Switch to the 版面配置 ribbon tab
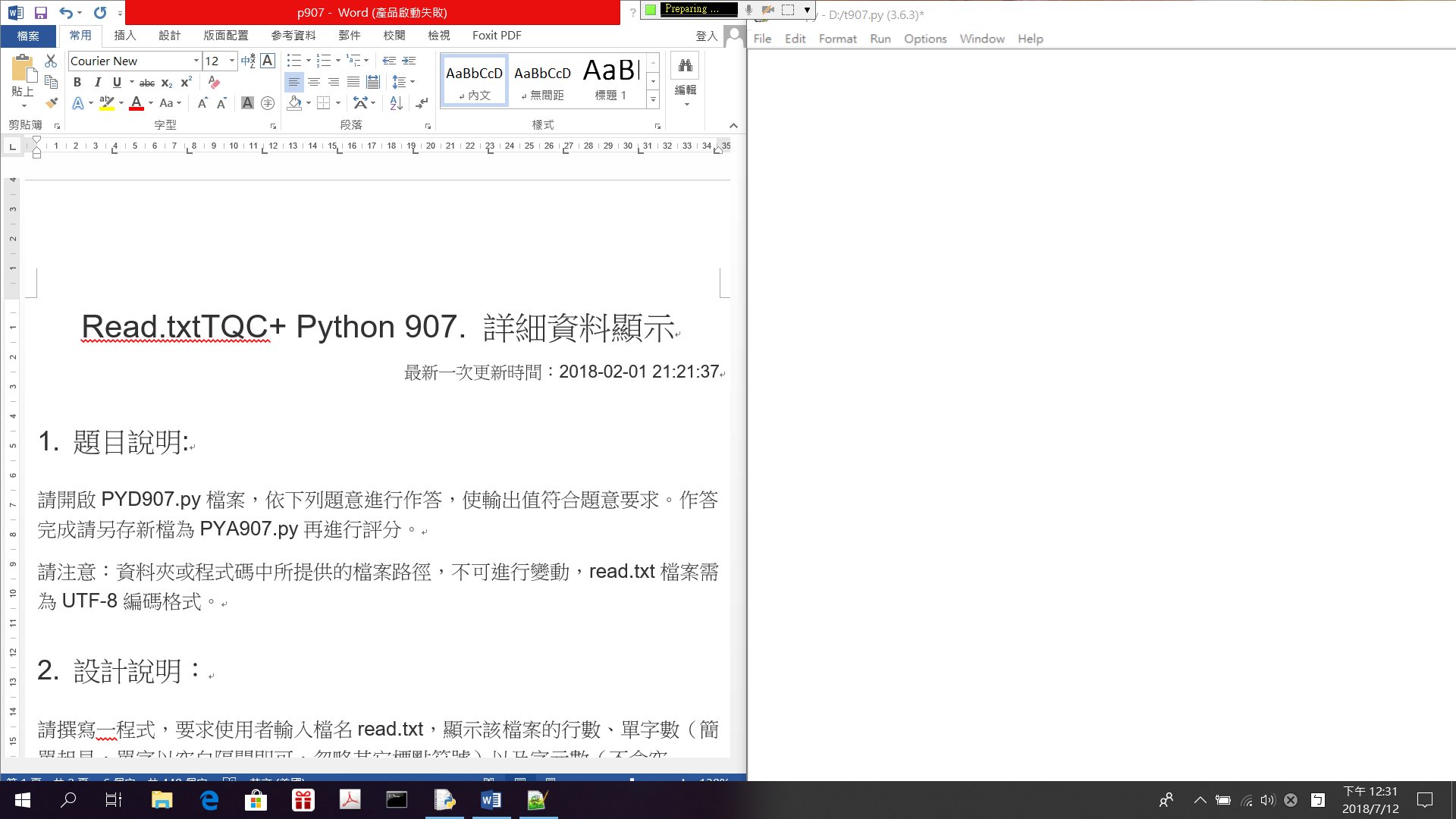The image size is (1456, 819). point(226,36)
